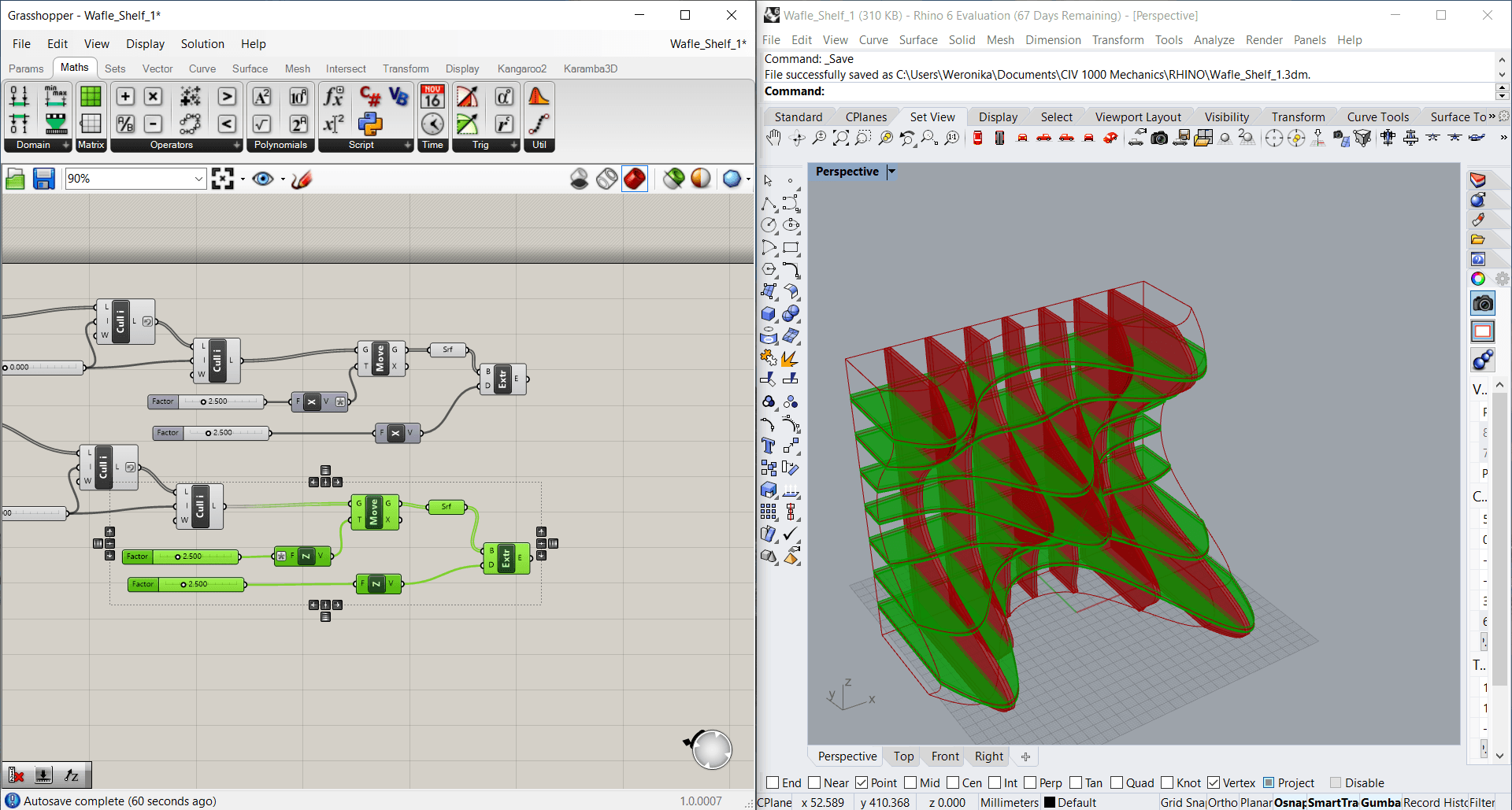Click the Larger Than operator icon
This screenshot has width=1512, height=810.
point(227,96)
